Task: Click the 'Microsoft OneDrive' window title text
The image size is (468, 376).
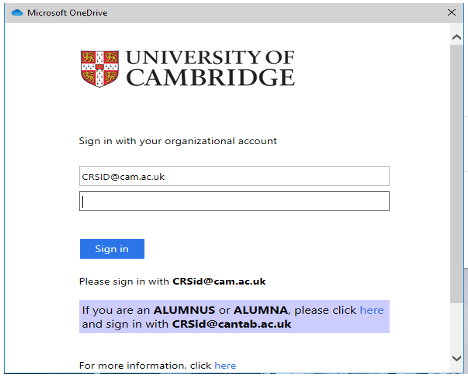Action: (67, 13)
